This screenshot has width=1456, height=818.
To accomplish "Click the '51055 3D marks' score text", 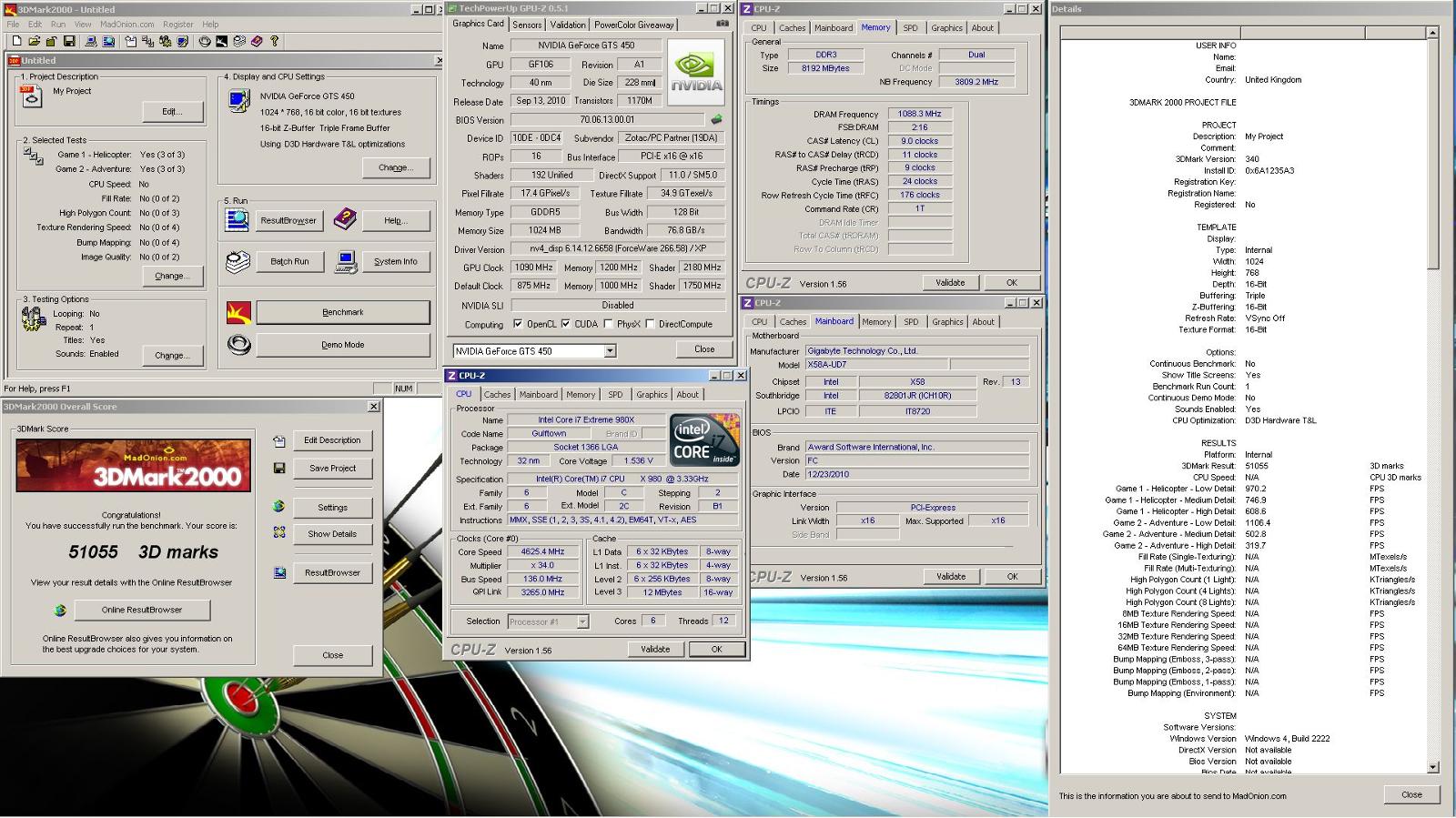I will pyautogui.click(x=143, y=552).
